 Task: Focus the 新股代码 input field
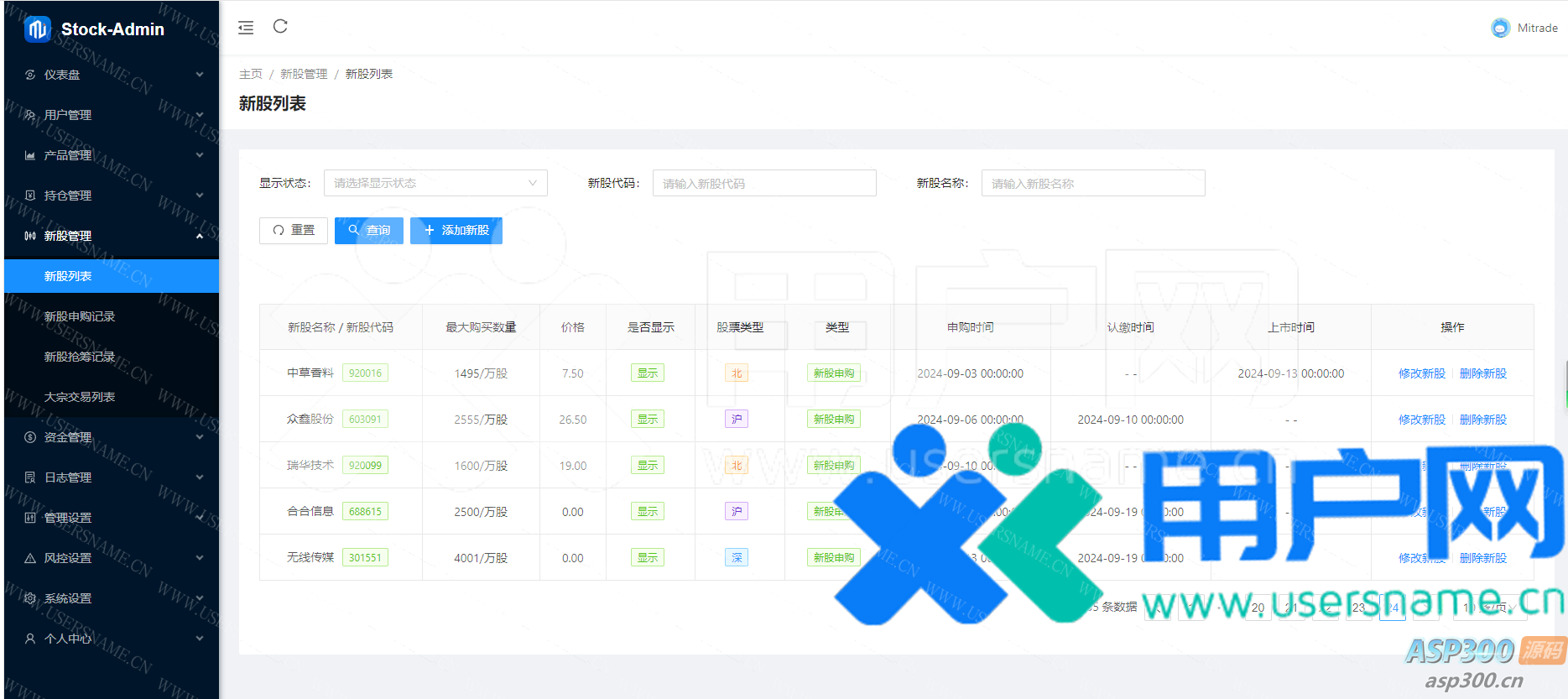[764, 183]
